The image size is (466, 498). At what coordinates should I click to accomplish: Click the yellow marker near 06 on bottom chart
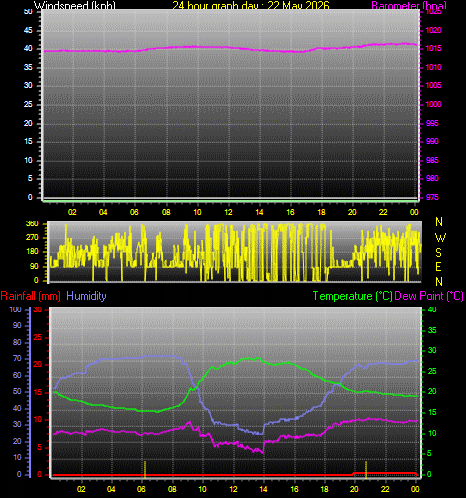(145, 469)
